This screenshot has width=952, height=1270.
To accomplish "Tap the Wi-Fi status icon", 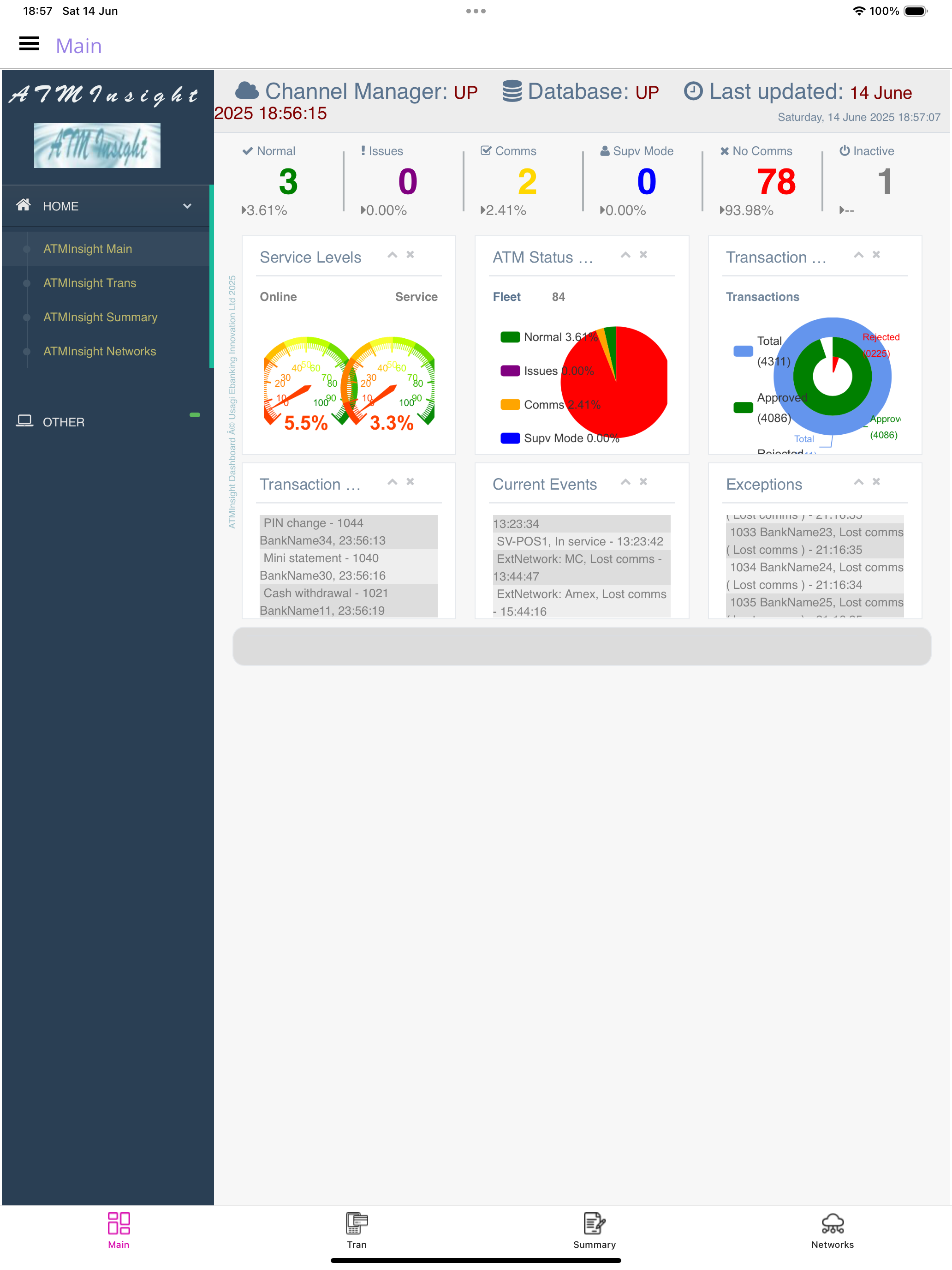I will coord(858,11).
